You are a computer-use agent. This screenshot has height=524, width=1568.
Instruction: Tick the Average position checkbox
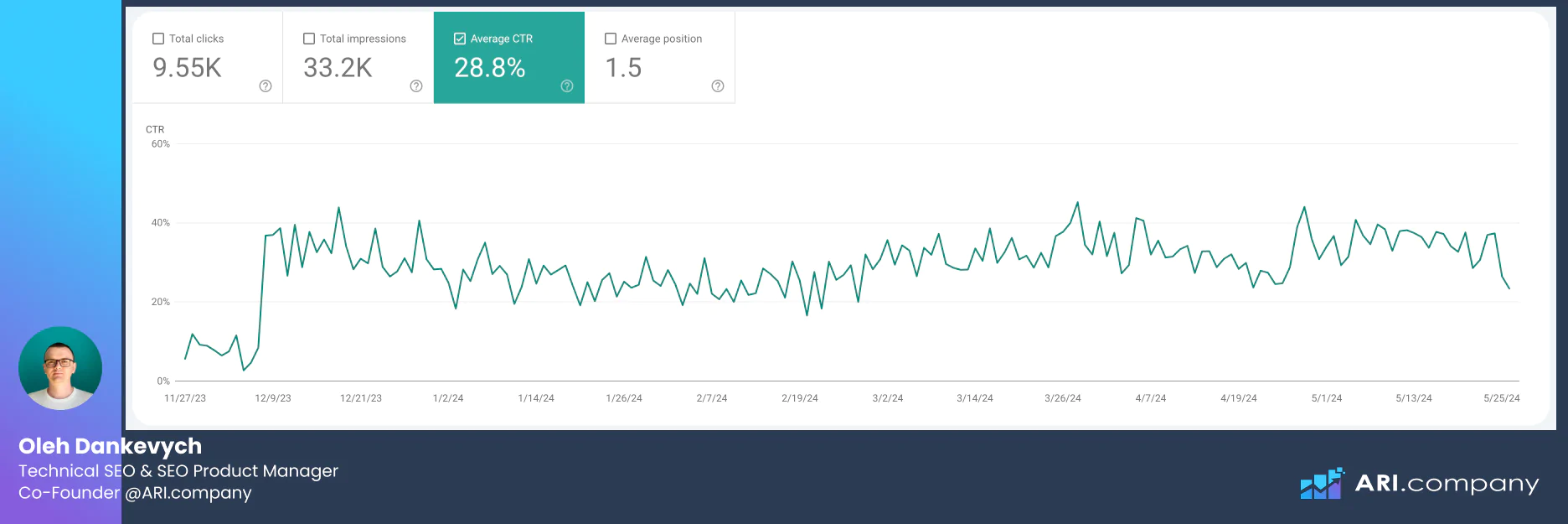click(611, 39)
